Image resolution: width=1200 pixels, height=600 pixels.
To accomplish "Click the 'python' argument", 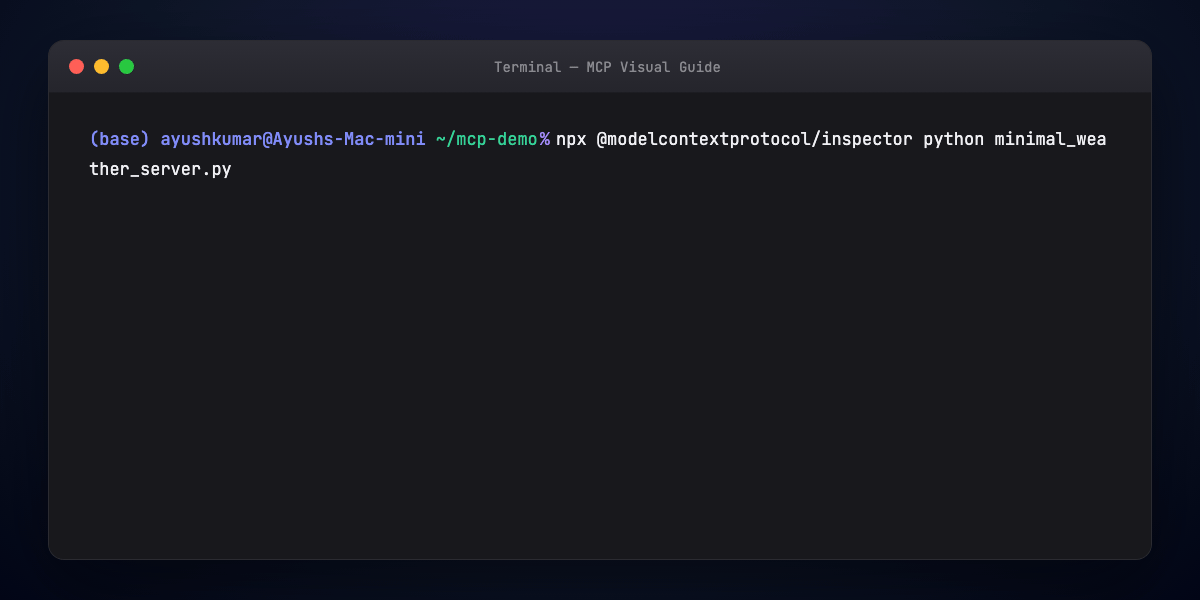I will click(x=953, y=140).
